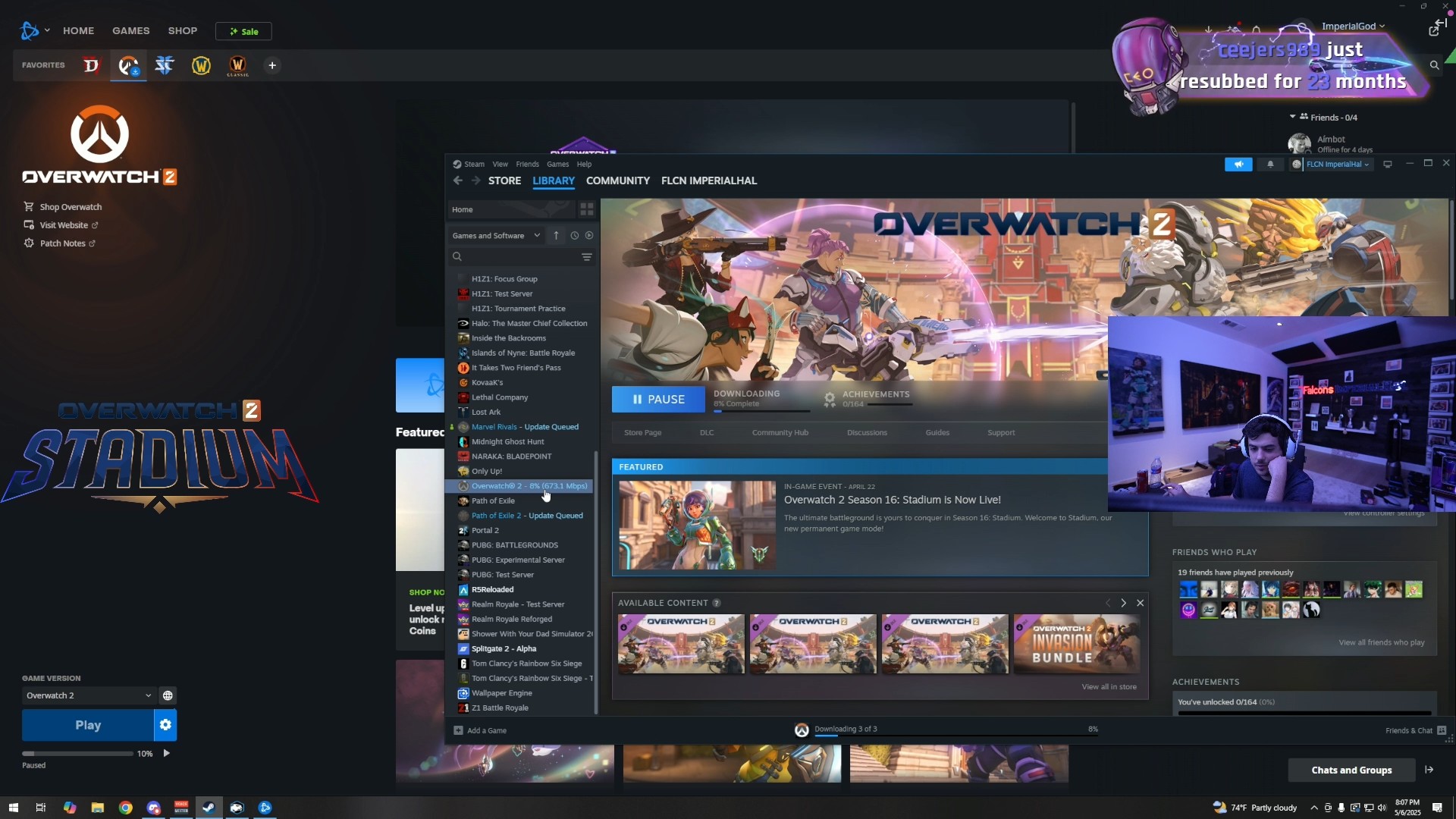
Task: Open Overwatch 2 Discussions tab
Action: tap(867, 432)
